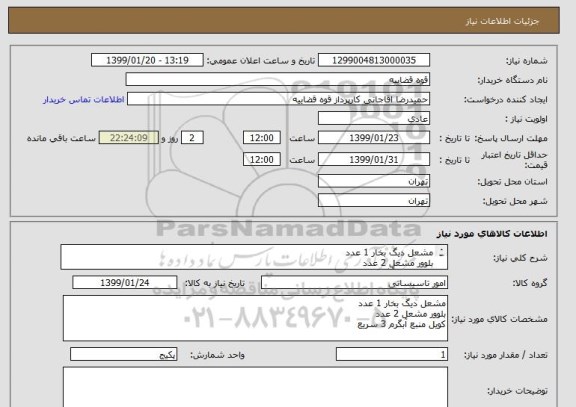
Task: Click the label تاریخ و ساعت اعلان عمومی
Action: point(261,61)
